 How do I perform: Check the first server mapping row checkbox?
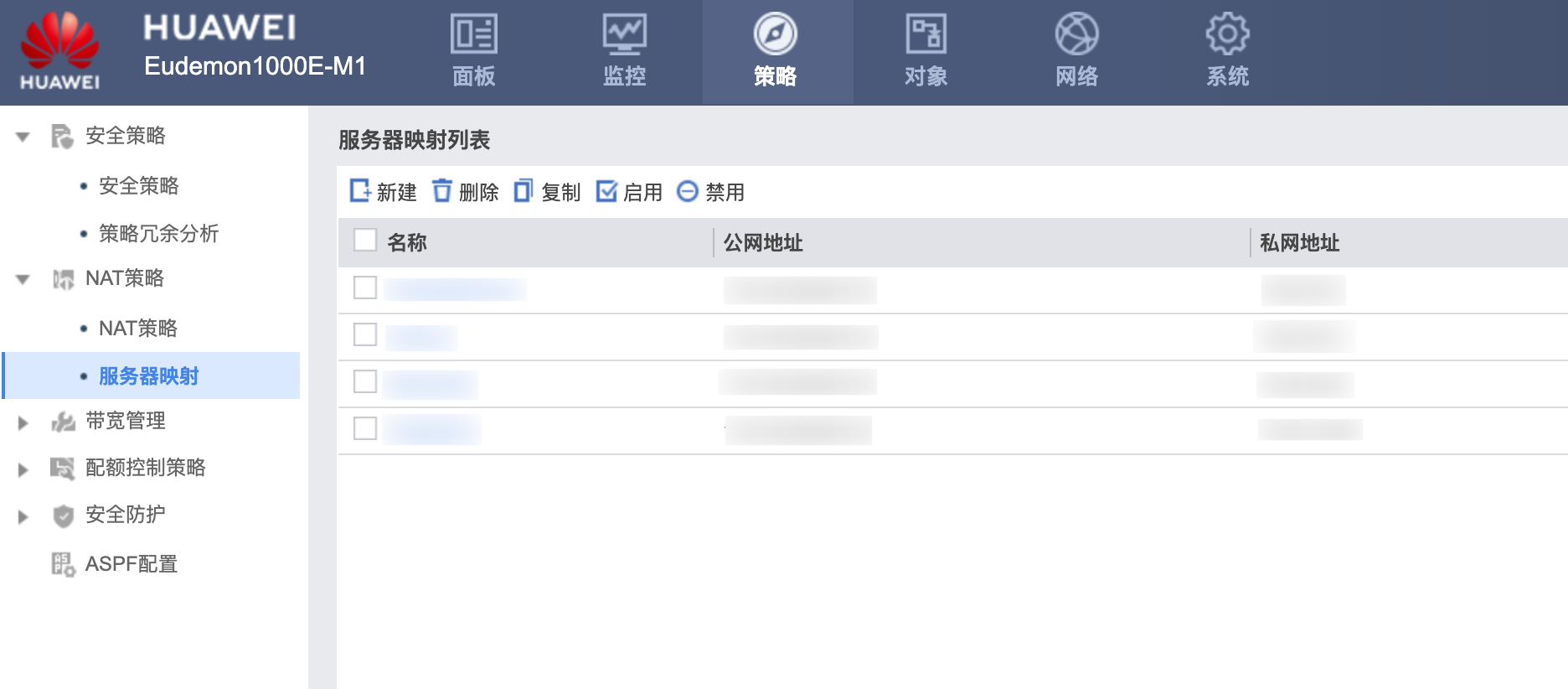tap(365, 288)
